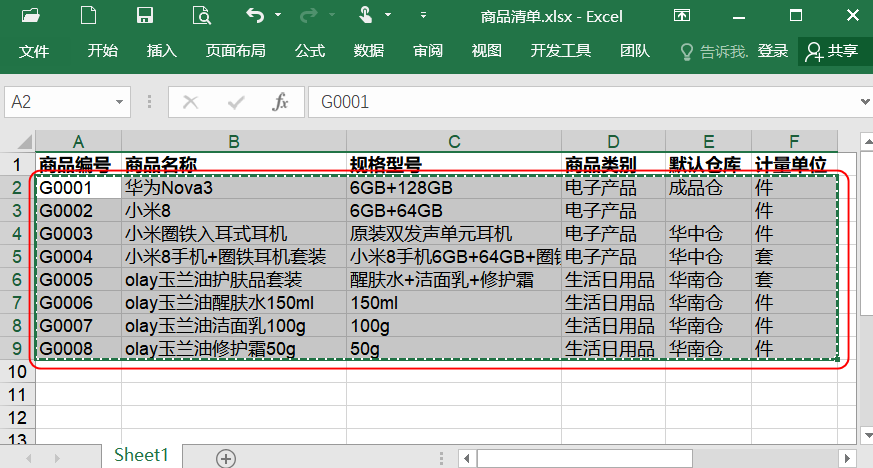
Task: Click the Undo arrow icon
Action: [x=254, y=16]
